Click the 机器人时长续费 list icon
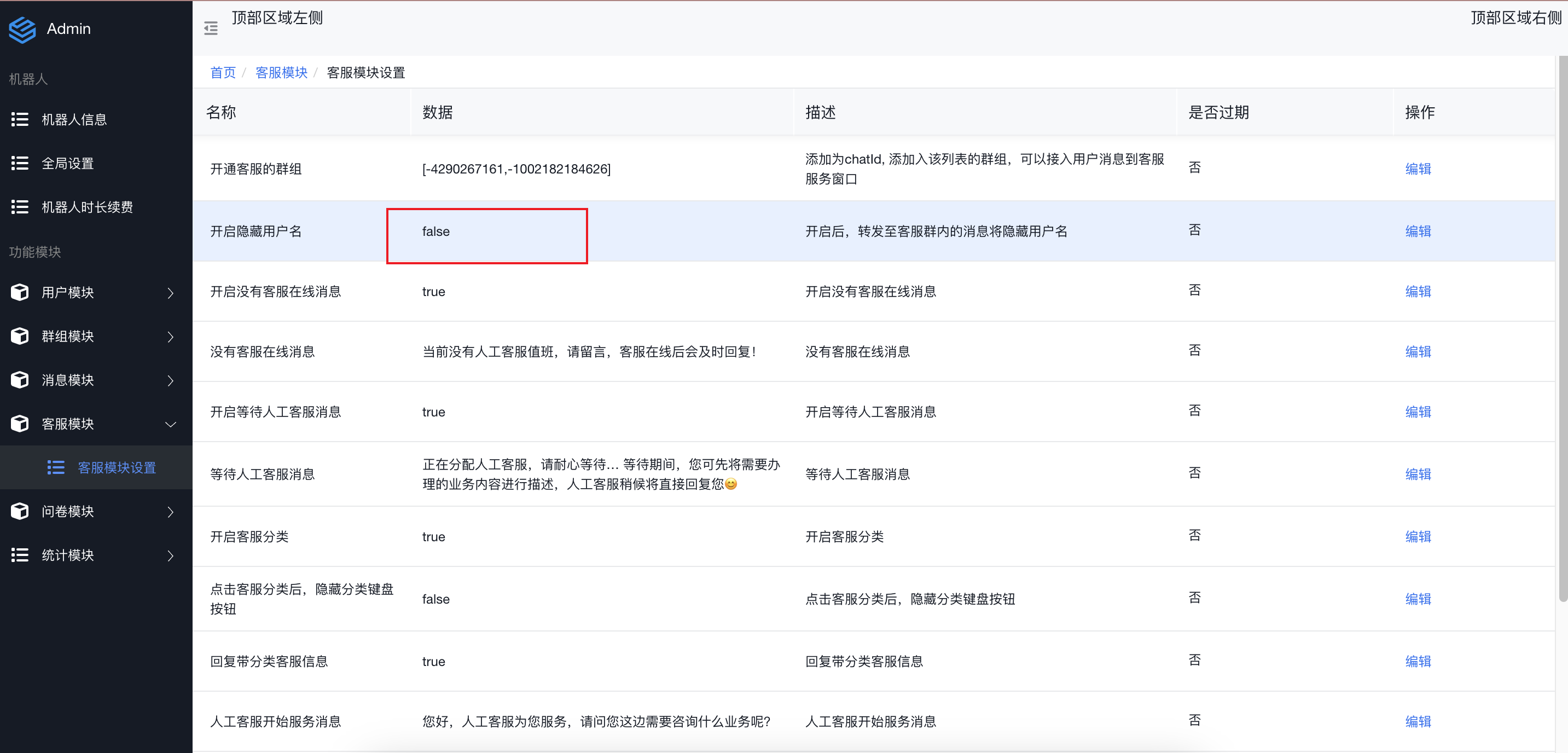This screenshot has height=753, width=1568. [x=20, y=207]
